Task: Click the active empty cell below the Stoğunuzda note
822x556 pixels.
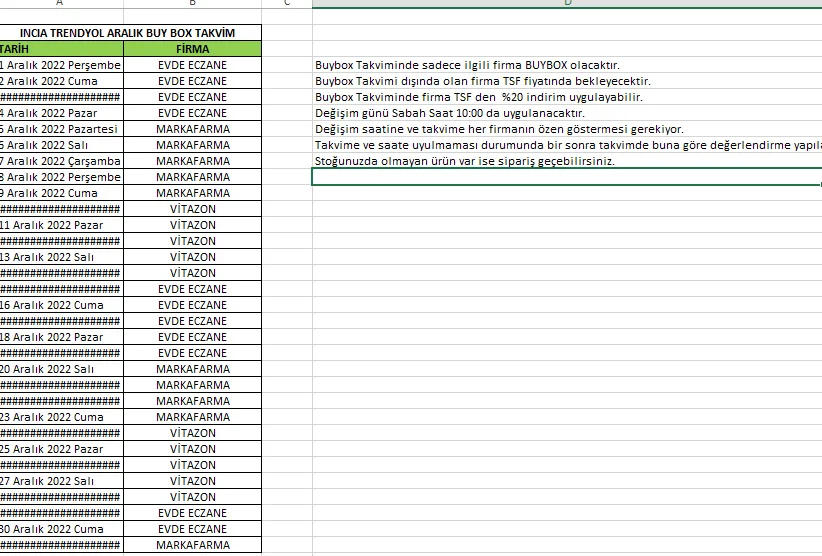Action: point(567,177)
